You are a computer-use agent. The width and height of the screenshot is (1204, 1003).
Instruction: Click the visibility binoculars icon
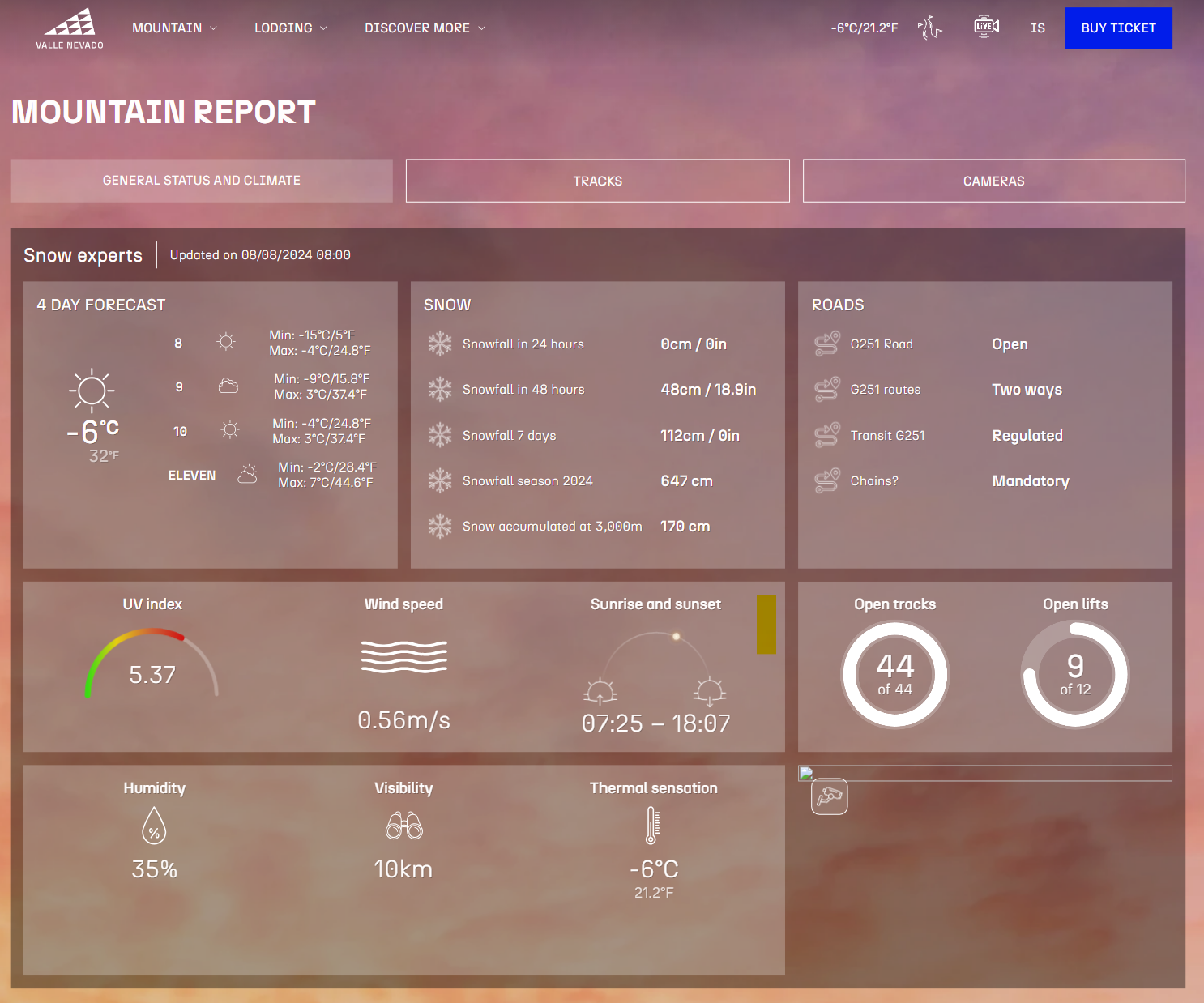click(403, 826)
